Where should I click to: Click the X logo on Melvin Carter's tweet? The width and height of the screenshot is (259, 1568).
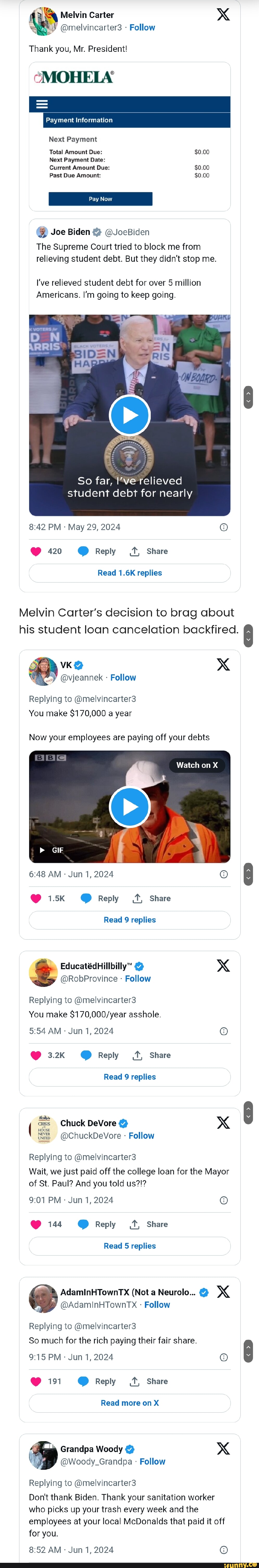[223, 15]
